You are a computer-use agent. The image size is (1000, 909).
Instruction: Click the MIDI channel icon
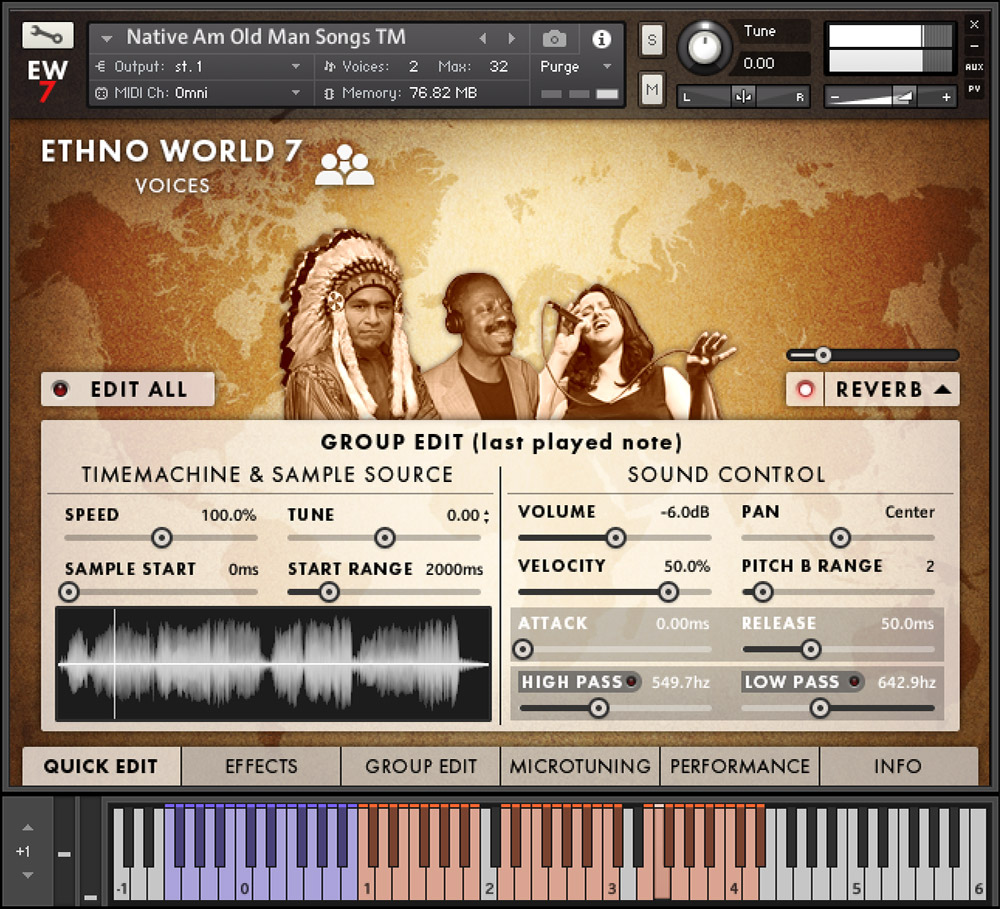click(x=101, y=93)
